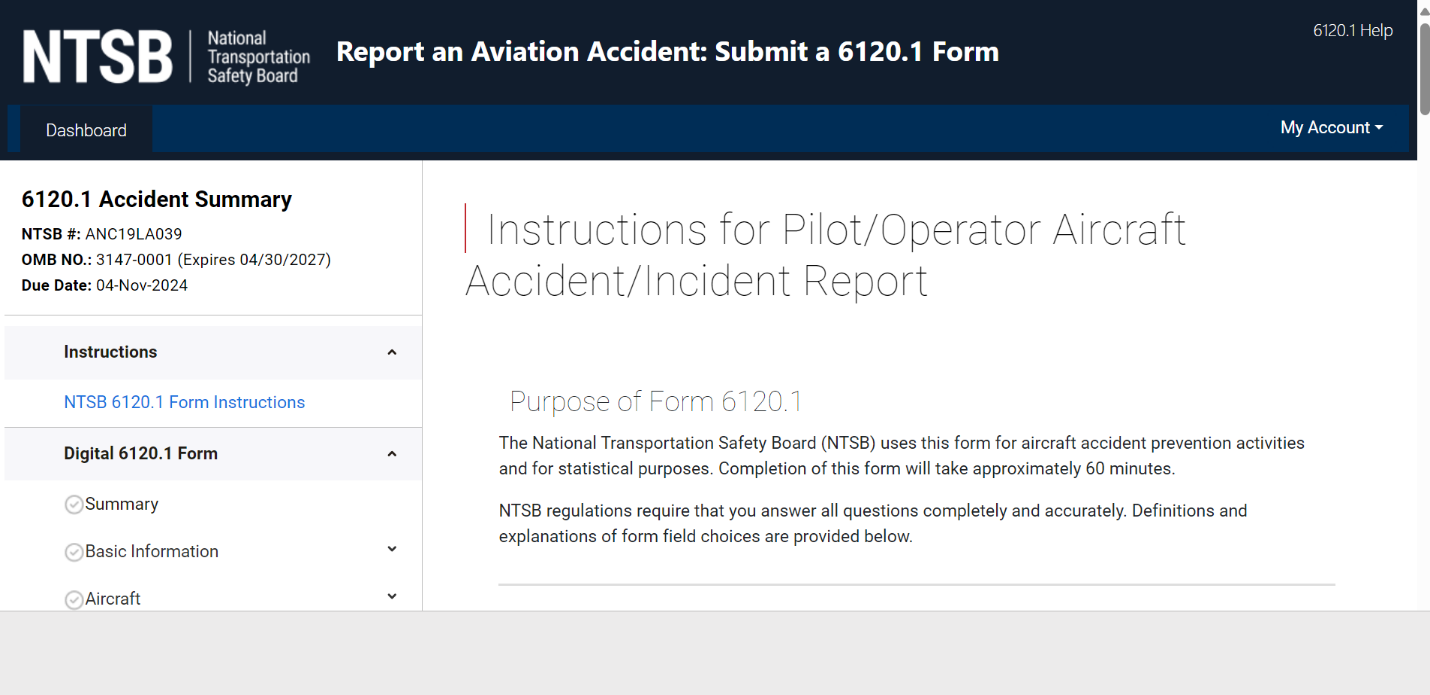This screenshot has height=695, width=1430.
Task: Open the 6120.1 Help link
Action: 1352,30
